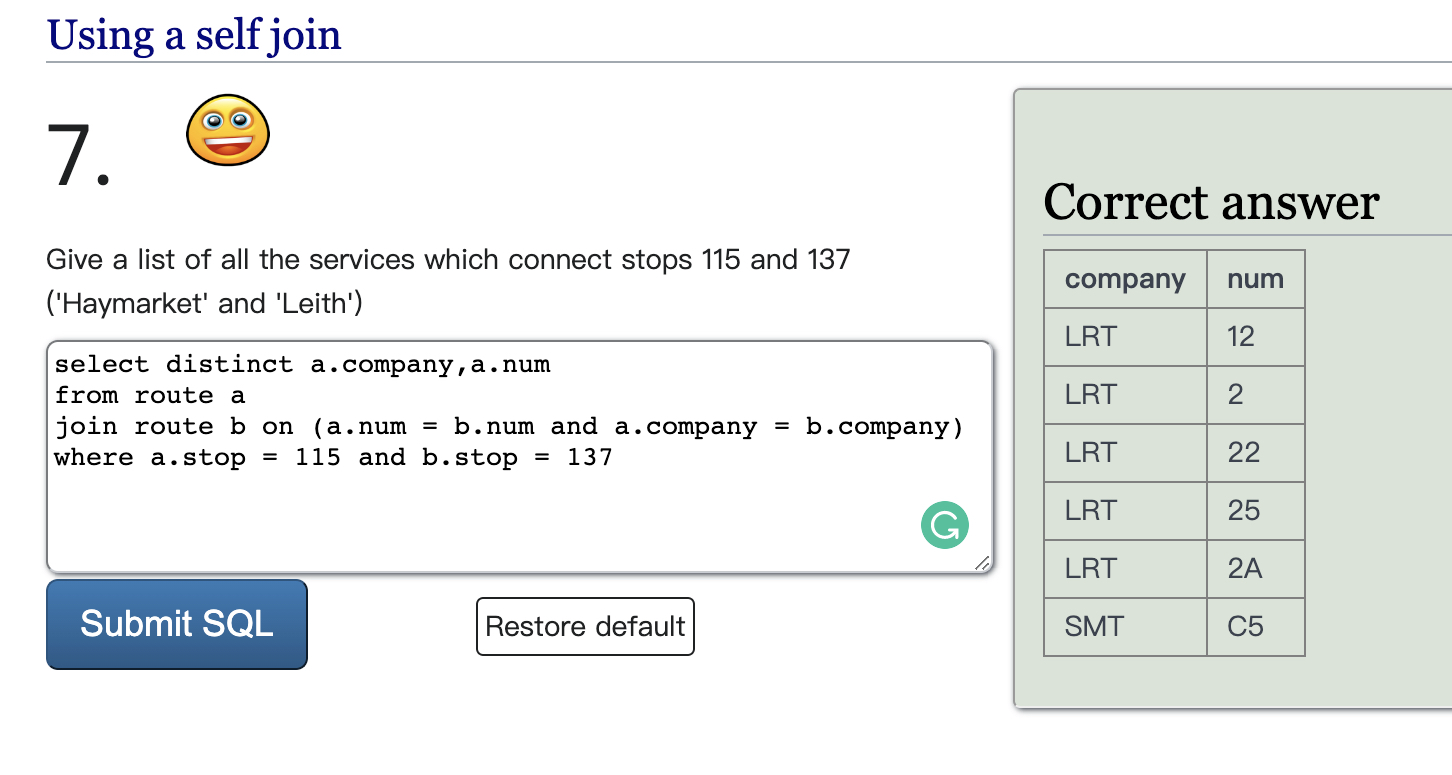
Task: Click the 'Using a self join' heading
Action: click(195, 36)
